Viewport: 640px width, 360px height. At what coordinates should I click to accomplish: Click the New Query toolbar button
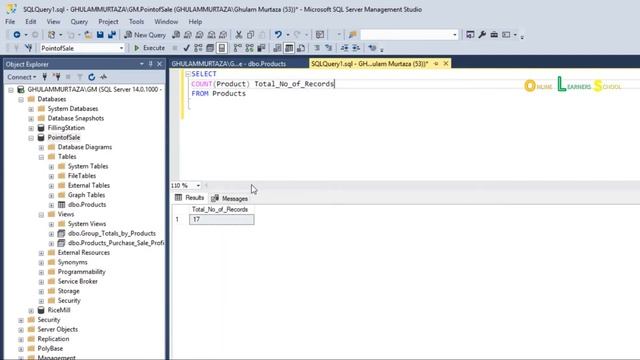(x=145, y=35)
